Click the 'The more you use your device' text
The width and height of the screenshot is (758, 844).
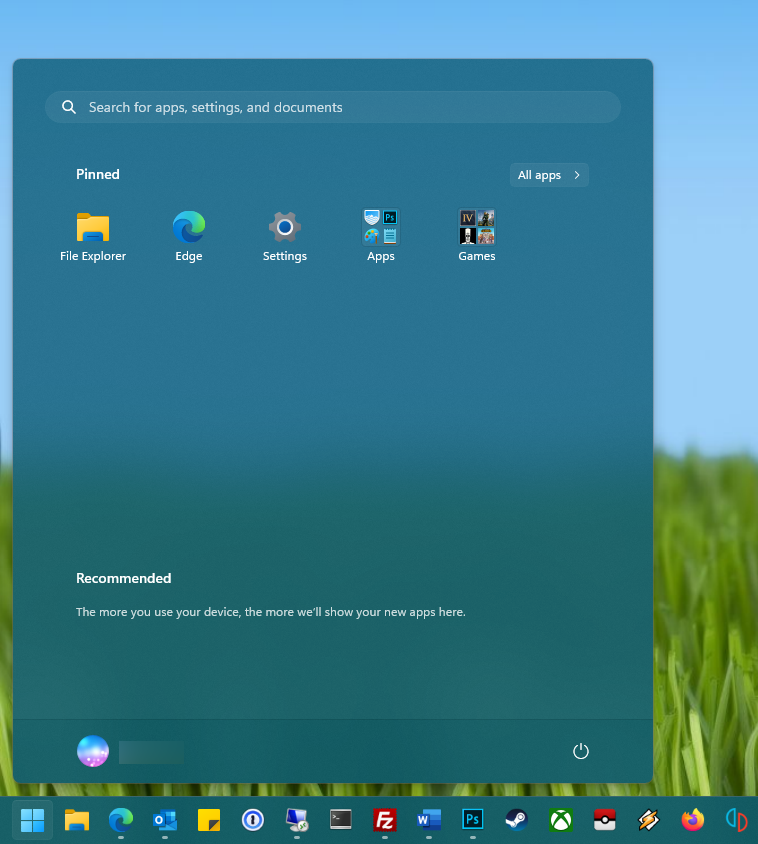pos(271,612)
